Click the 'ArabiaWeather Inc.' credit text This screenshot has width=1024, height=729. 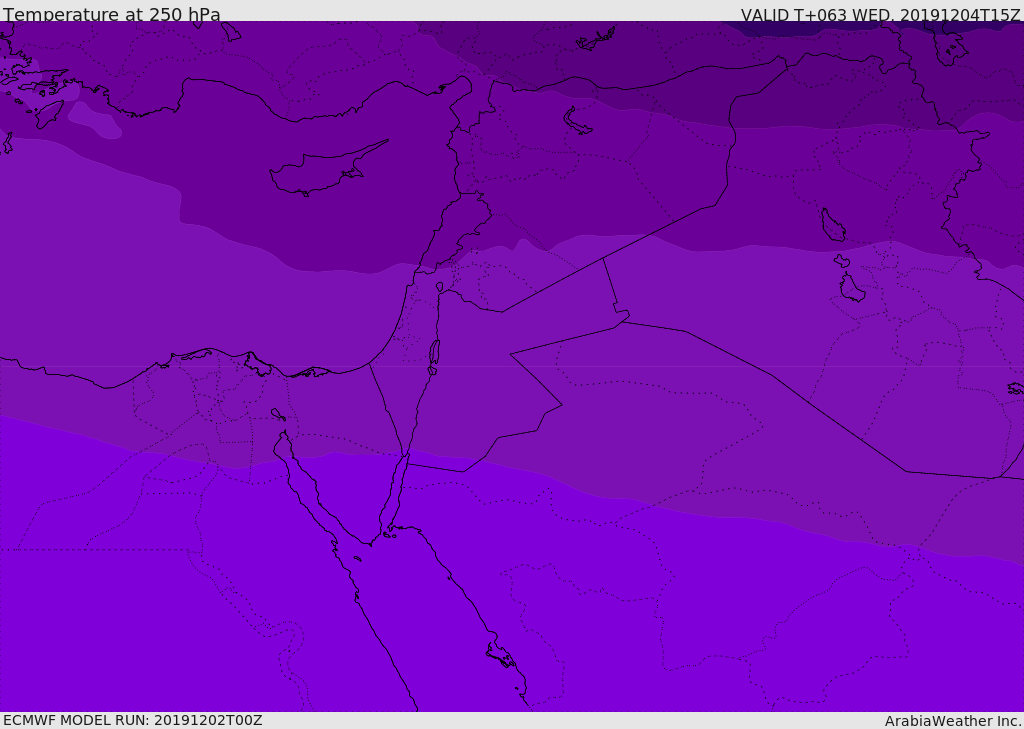click(x=953, y=721)
